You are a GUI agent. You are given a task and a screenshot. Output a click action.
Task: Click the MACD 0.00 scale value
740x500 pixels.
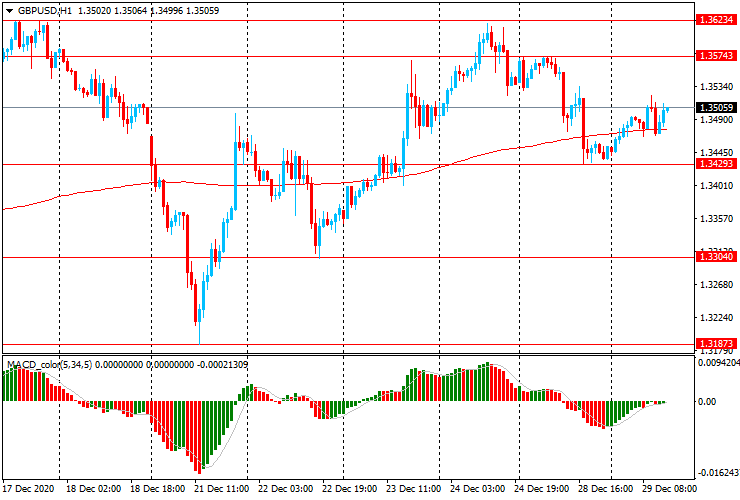(707, 401)
